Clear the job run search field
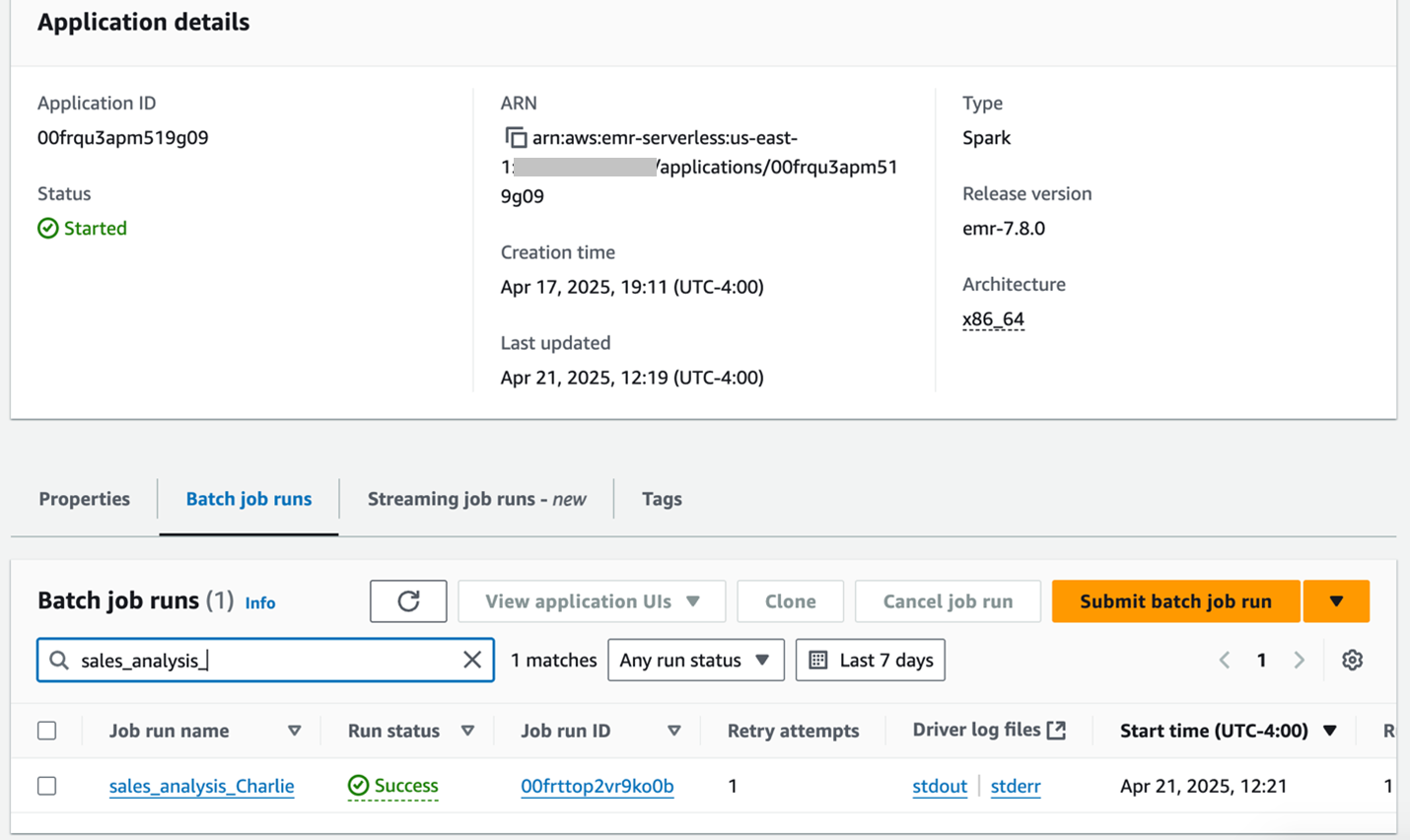The image size is (1410, 840). tap(472, 660)
